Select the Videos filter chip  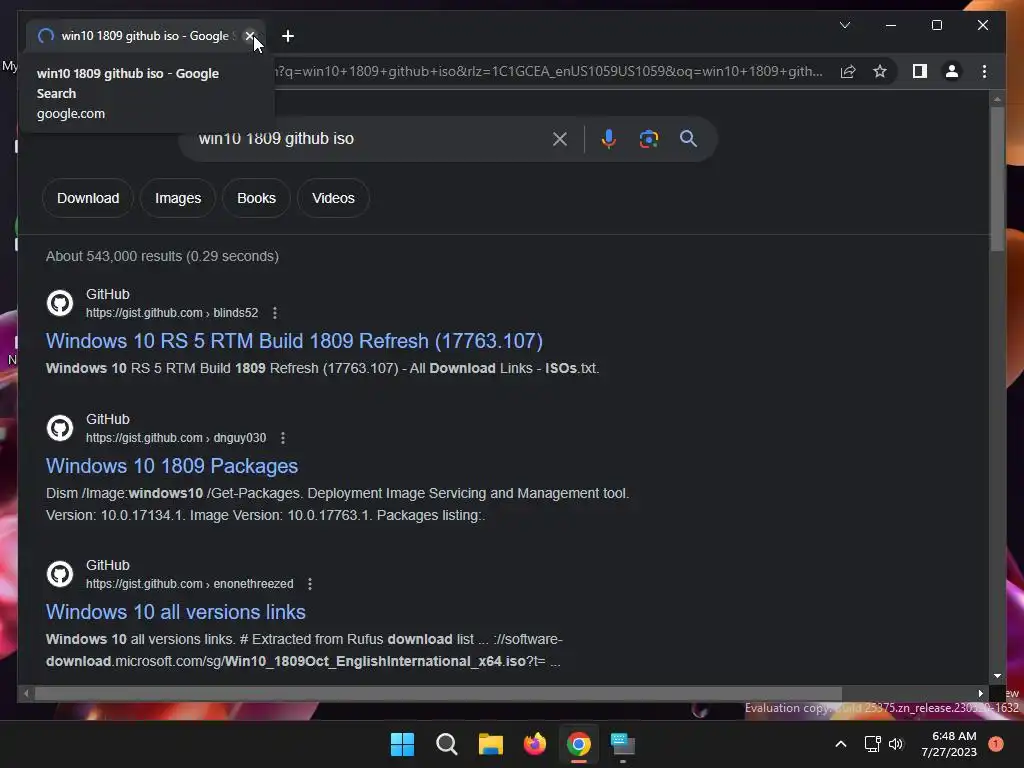pos(333,198)
